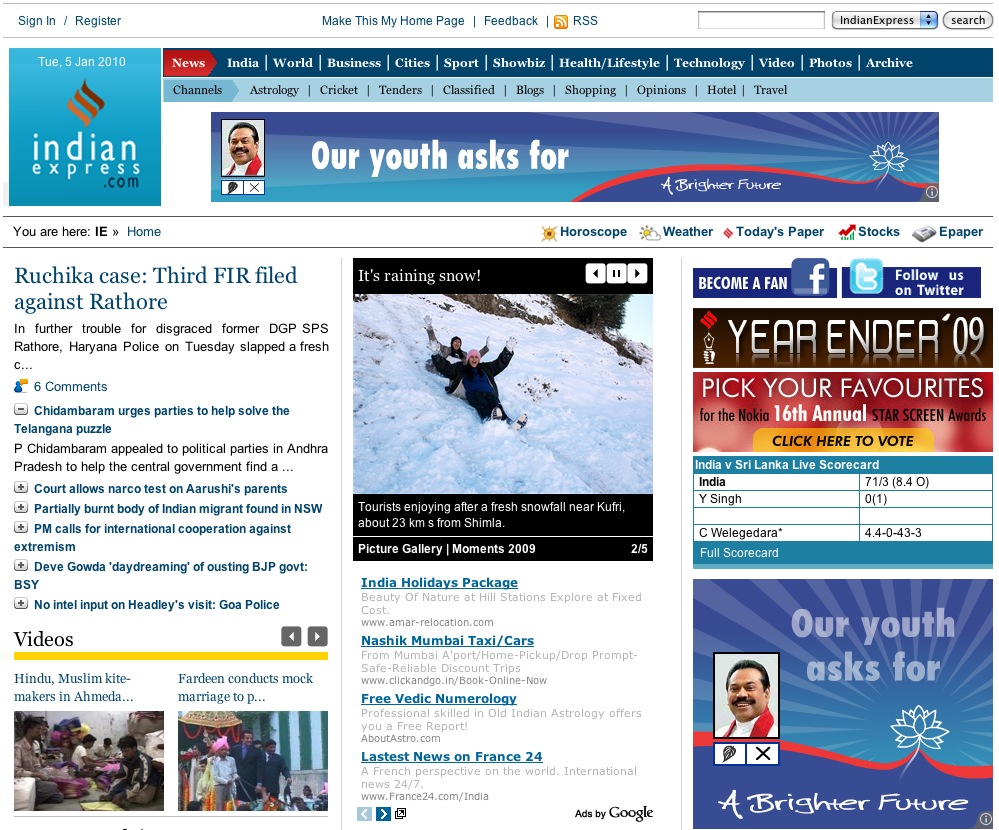Open the Year Ender '09 banner
Screen dimensions: 999x830
tap(842, 338)
